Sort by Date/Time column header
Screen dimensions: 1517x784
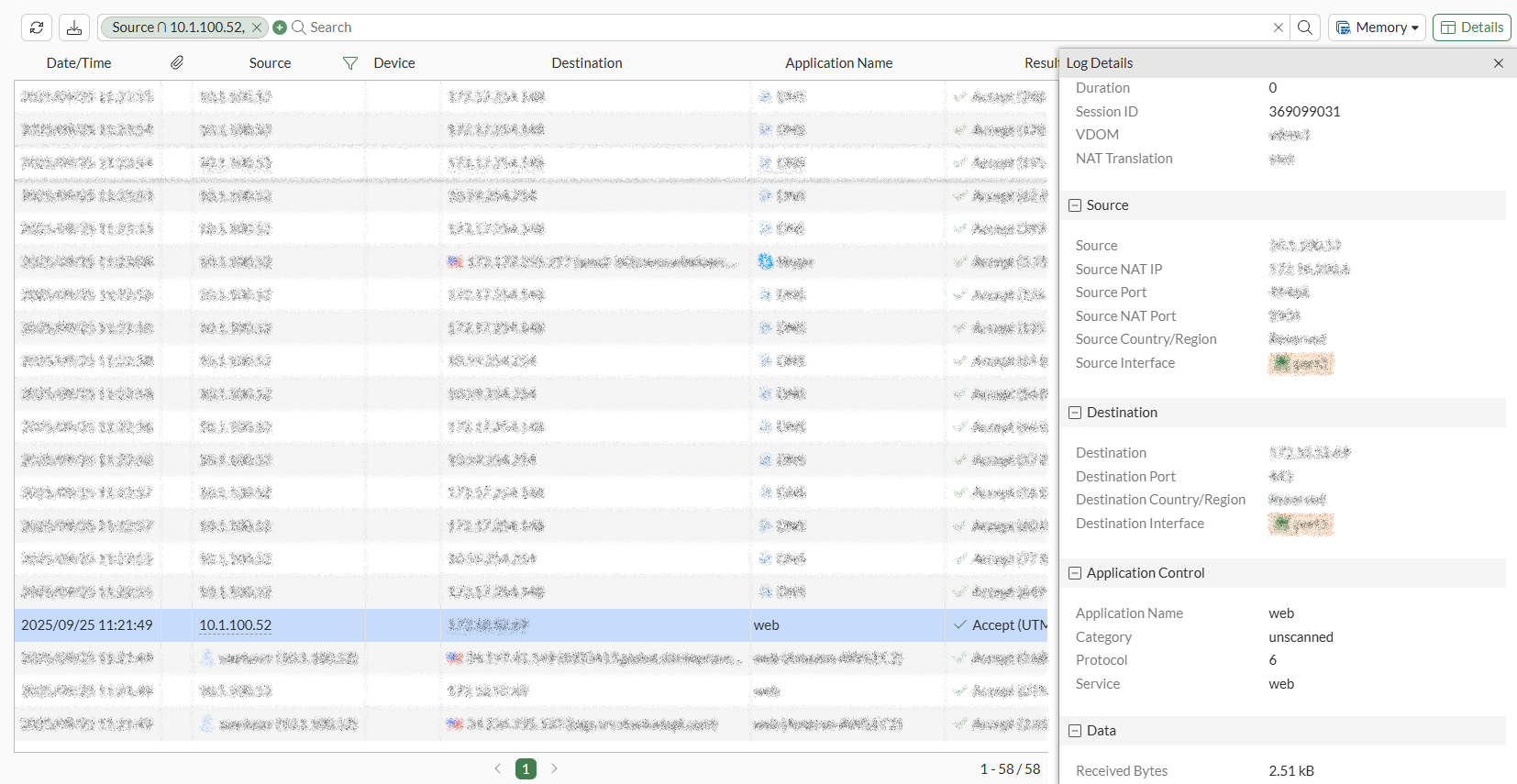pos(79,63)
